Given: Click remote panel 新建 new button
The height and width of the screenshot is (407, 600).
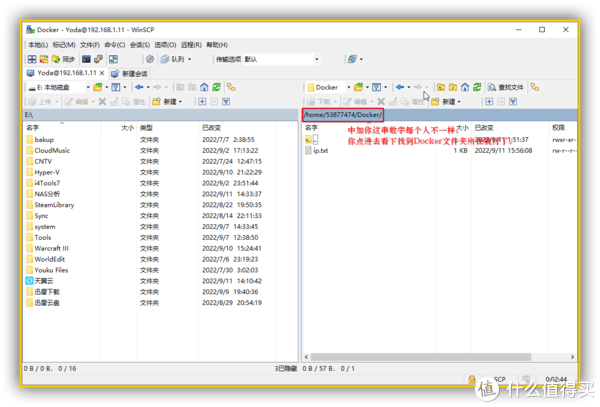Looking at the screenshot, I should [x=444, y=101].
